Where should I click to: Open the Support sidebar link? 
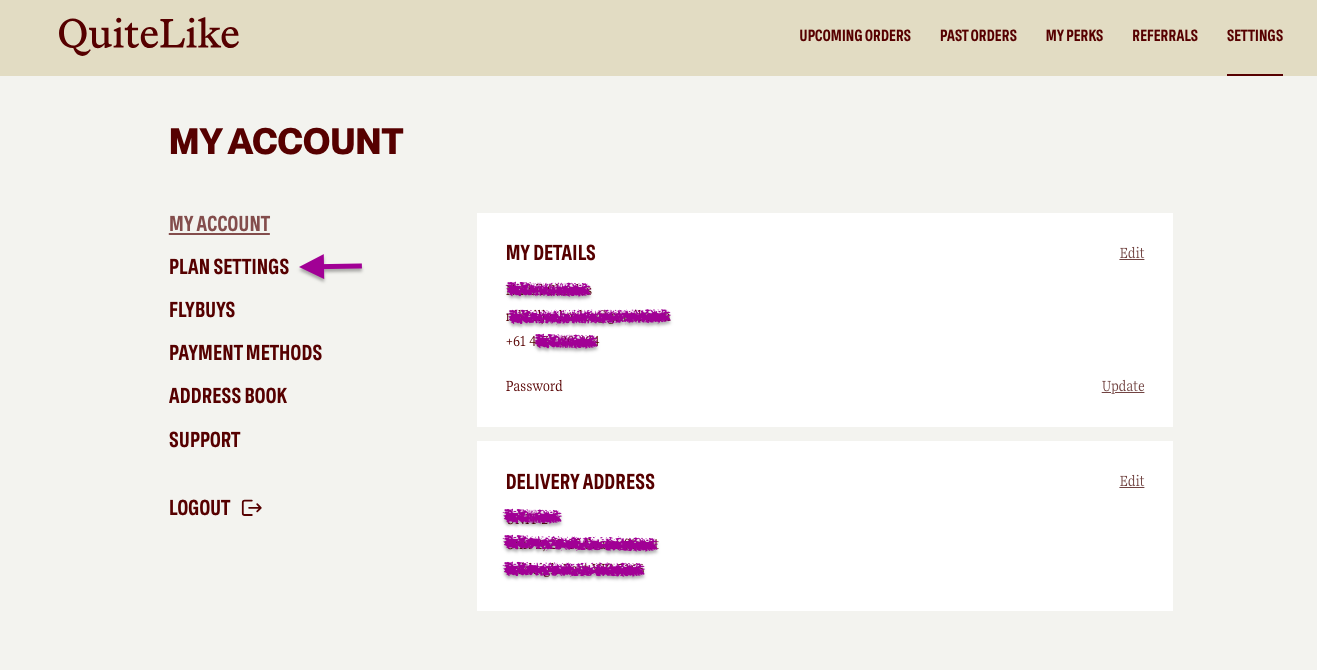click(x=205, y=440)
